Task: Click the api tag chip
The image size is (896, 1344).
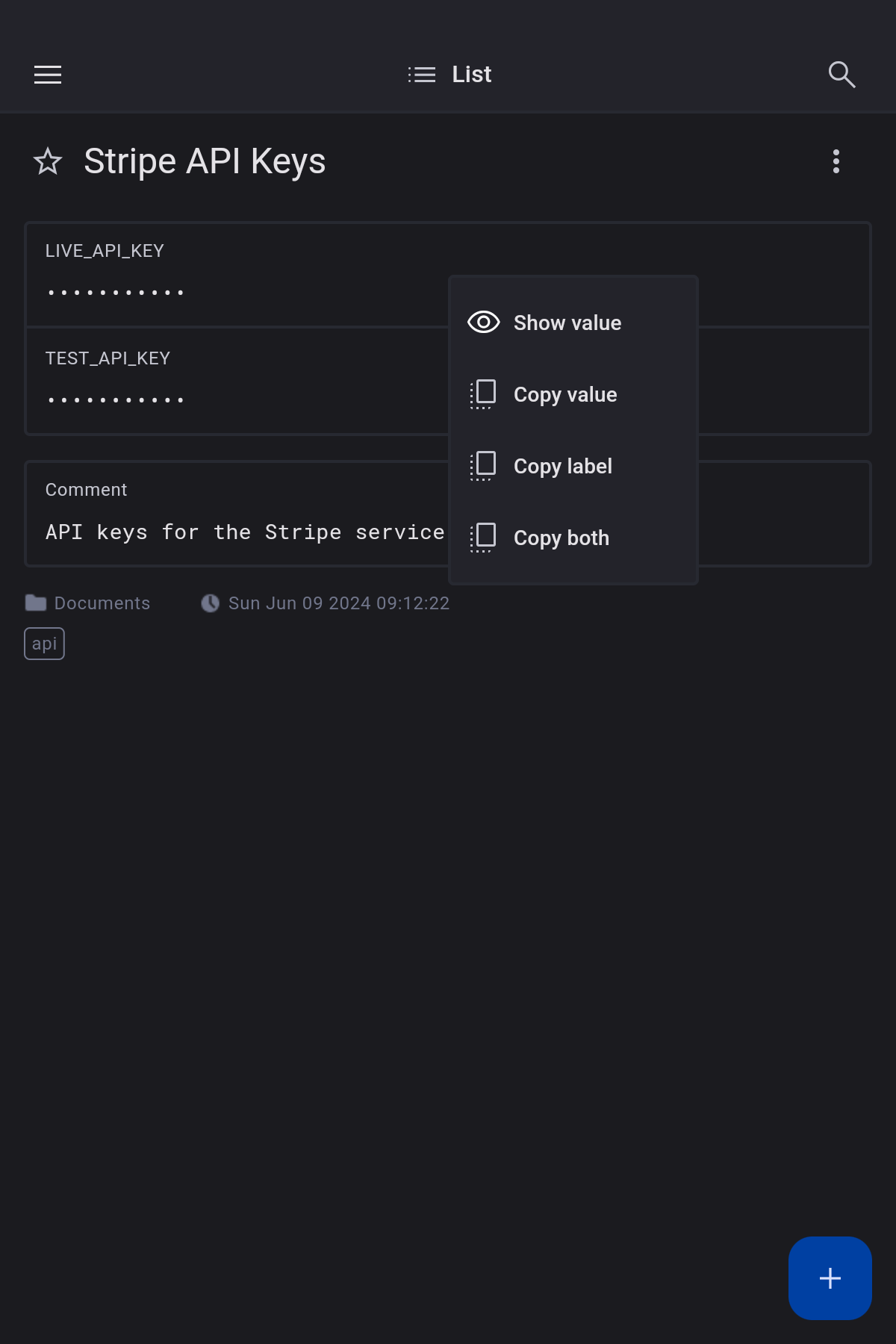Action: (x=44, y=644)
